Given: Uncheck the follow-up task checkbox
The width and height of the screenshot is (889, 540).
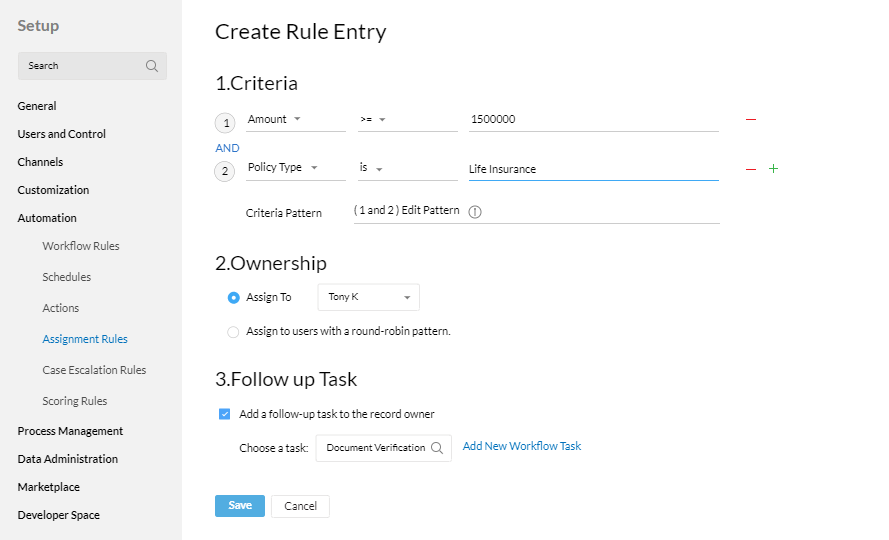Looking at the screenshot, I should tap(225, 414).
